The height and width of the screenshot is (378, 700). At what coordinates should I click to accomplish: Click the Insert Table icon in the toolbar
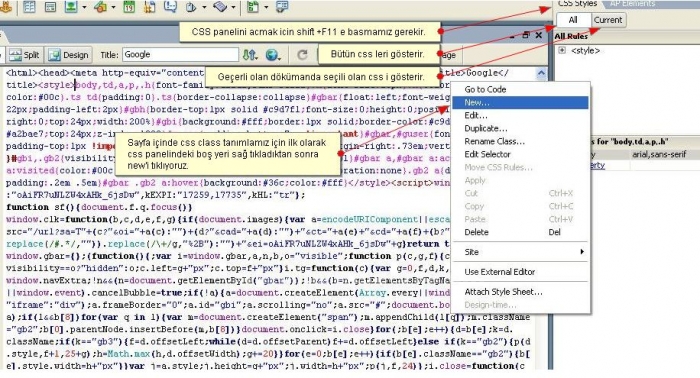[x=29, y=6]
